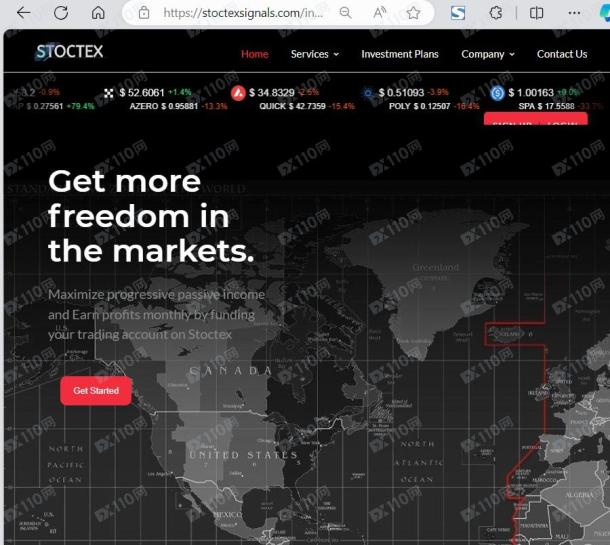Click the blue USD coin icon

(x=497, y=93)
